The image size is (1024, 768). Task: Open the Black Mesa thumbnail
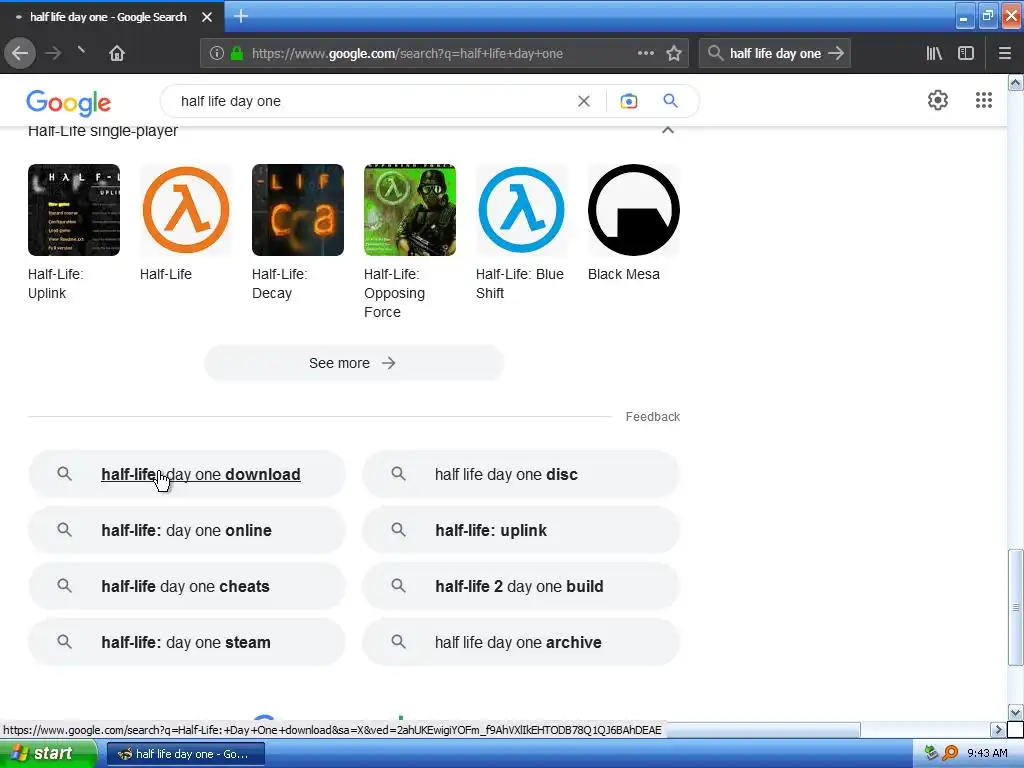click(x=634, y=210)
